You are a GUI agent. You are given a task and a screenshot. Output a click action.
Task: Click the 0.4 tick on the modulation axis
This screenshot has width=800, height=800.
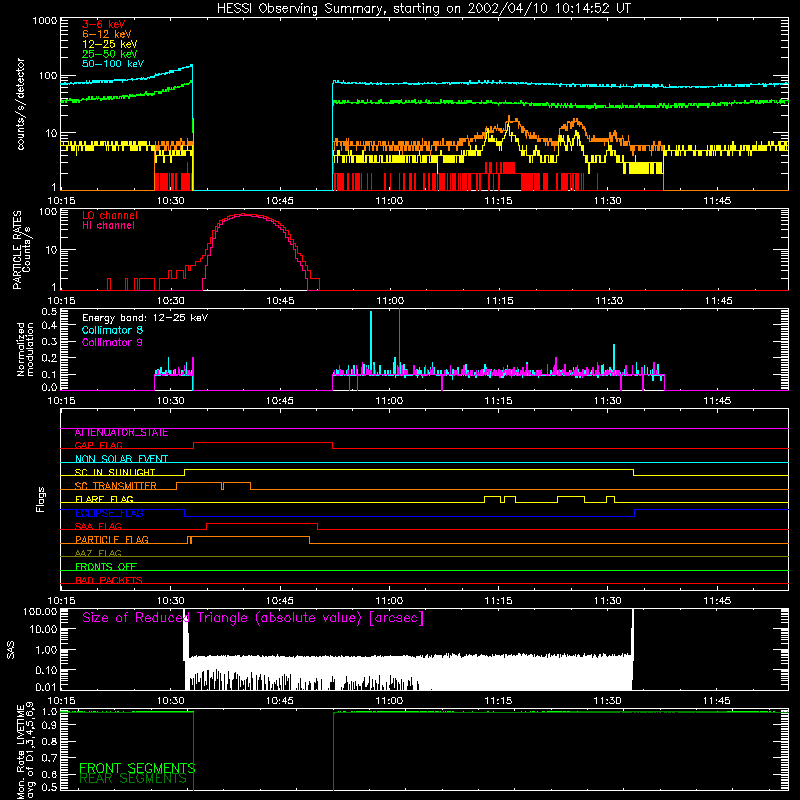tap(49, 326)
